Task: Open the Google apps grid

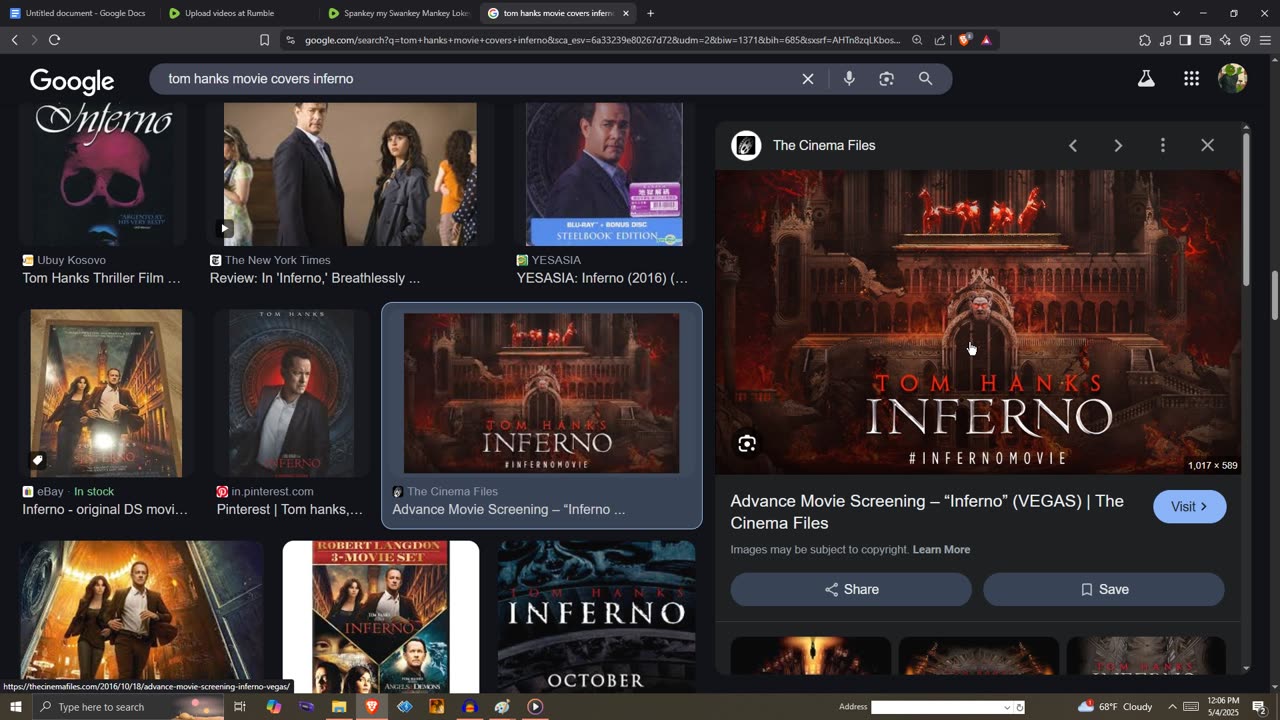Action: point(1191,79)
